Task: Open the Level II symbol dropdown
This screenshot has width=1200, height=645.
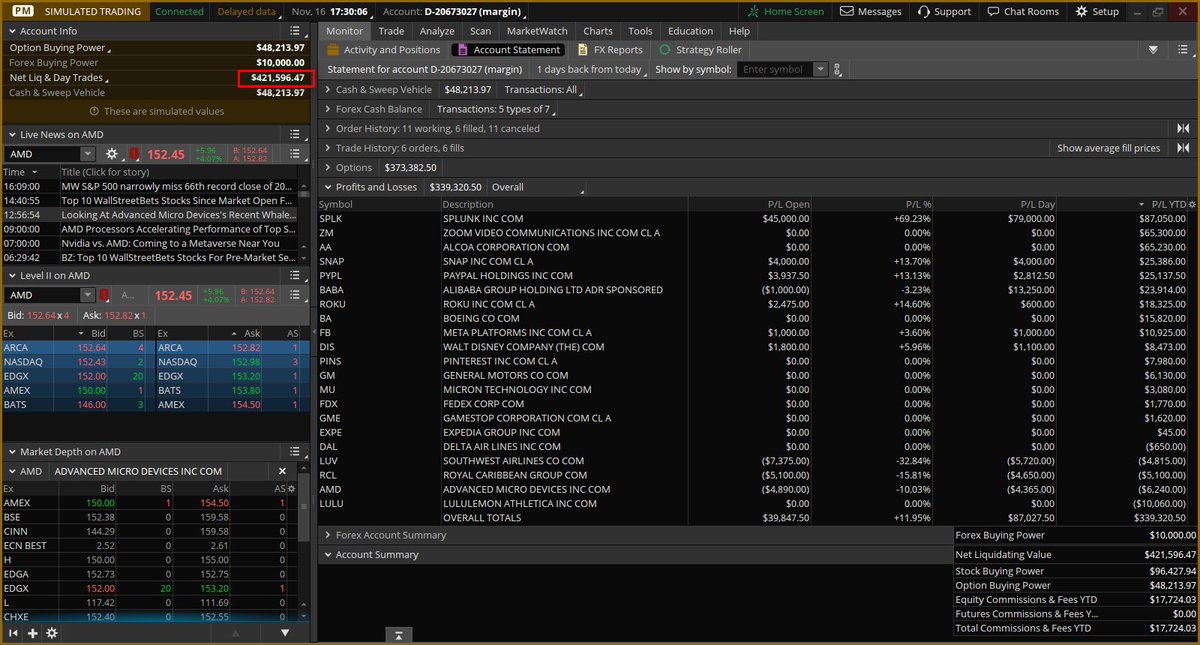Action: coord(87,295)
